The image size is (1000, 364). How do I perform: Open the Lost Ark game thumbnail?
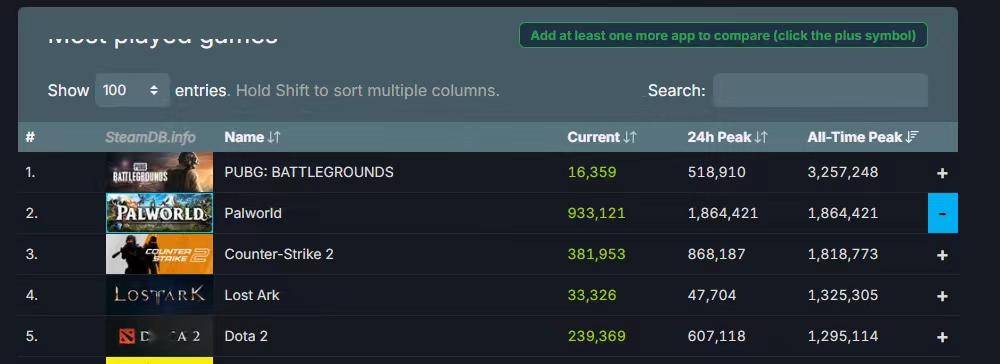(x=159, y=295)
